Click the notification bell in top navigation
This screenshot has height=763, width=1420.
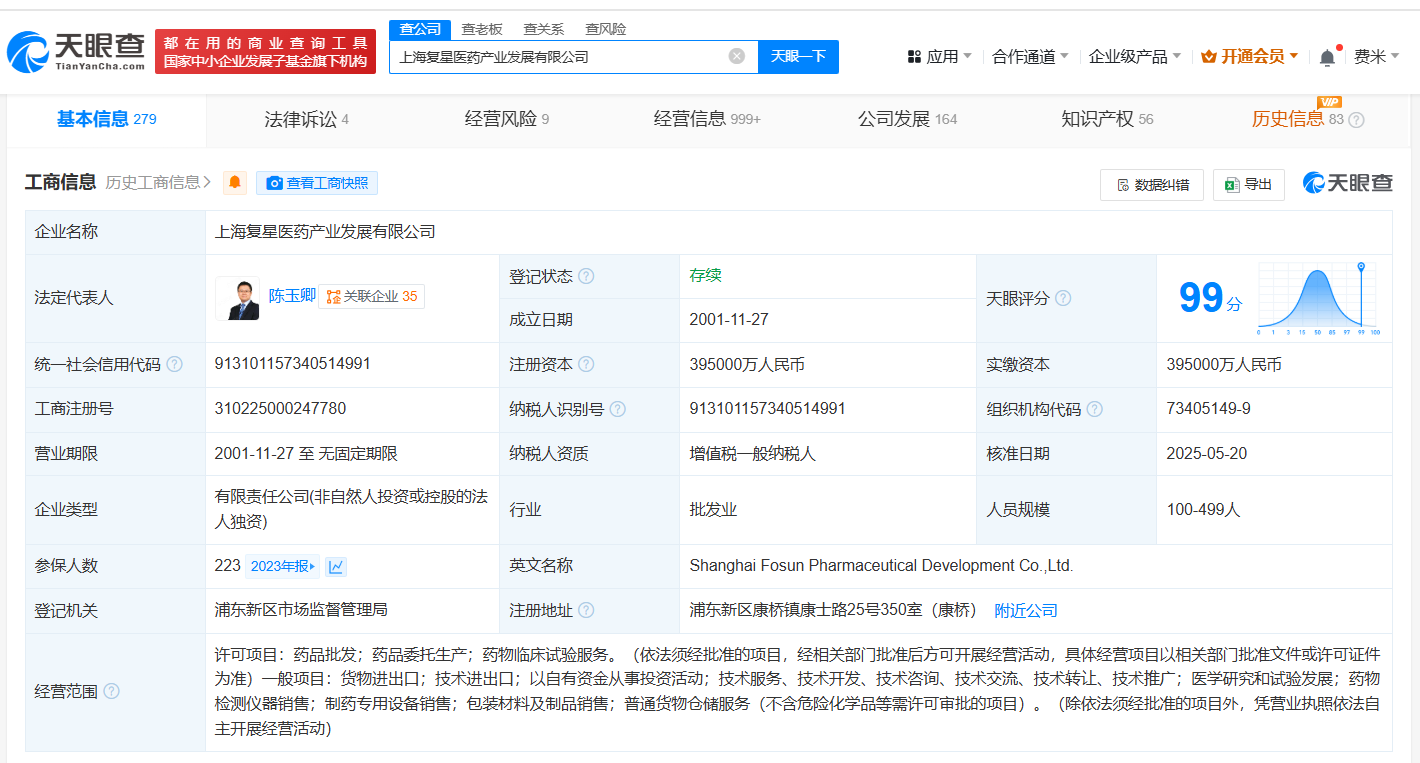click(x=1327, y=56)
